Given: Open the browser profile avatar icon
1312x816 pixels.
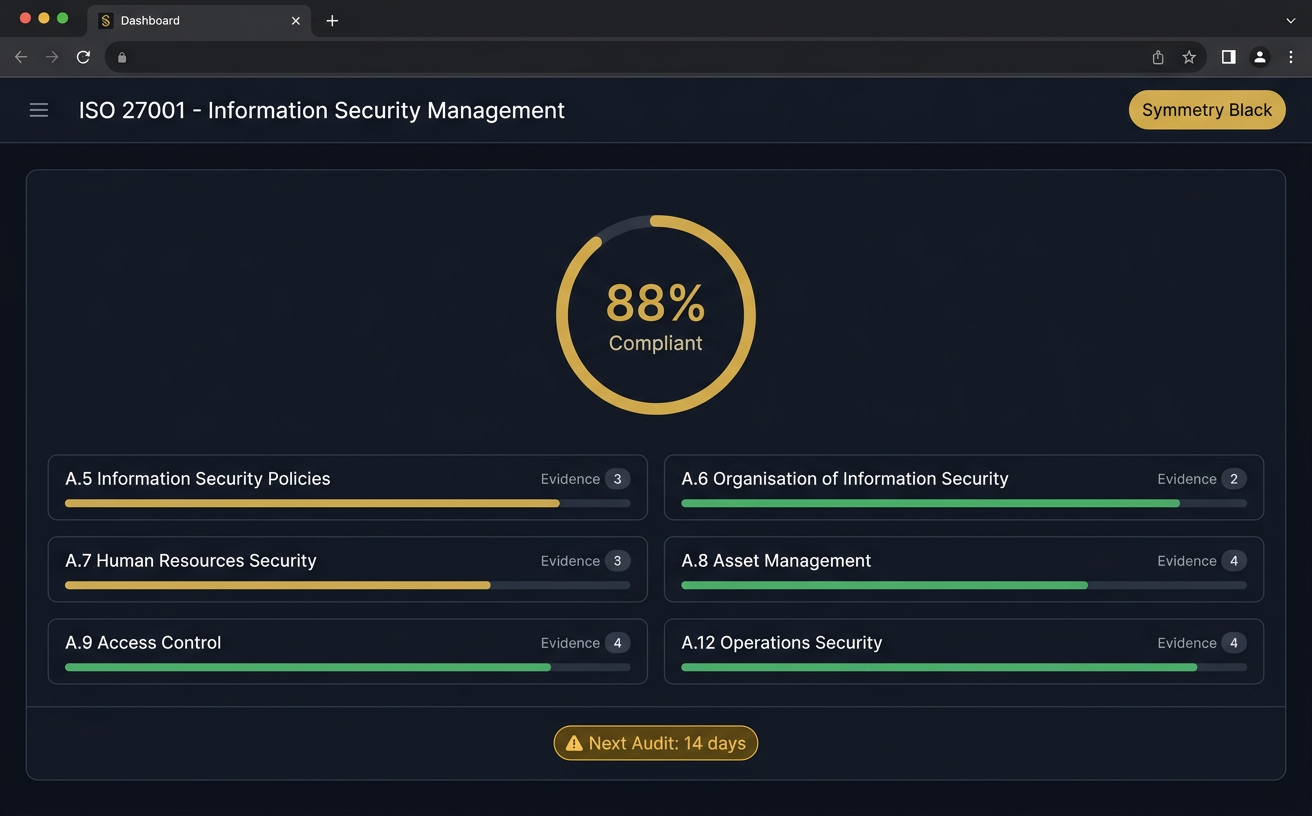Looking at the screenshot, I should click(1259, 57).
